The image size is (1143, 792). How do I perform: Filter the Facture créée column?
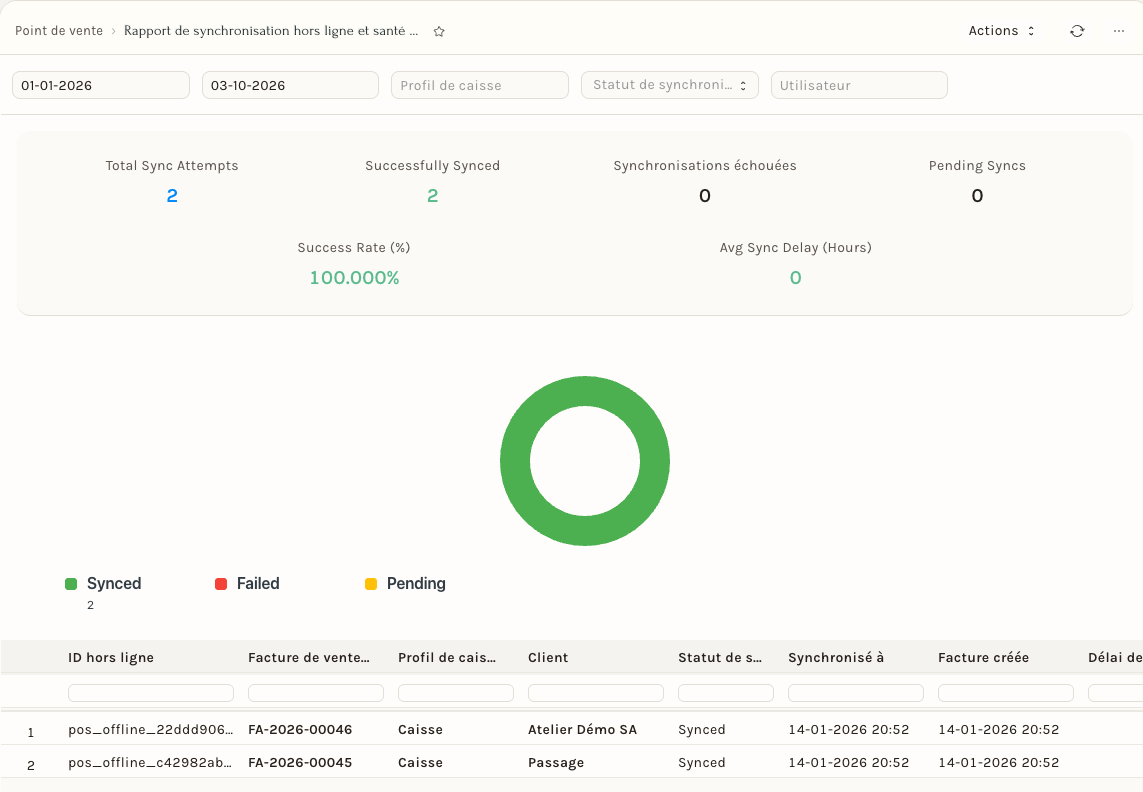click(x=1006, y=693)
